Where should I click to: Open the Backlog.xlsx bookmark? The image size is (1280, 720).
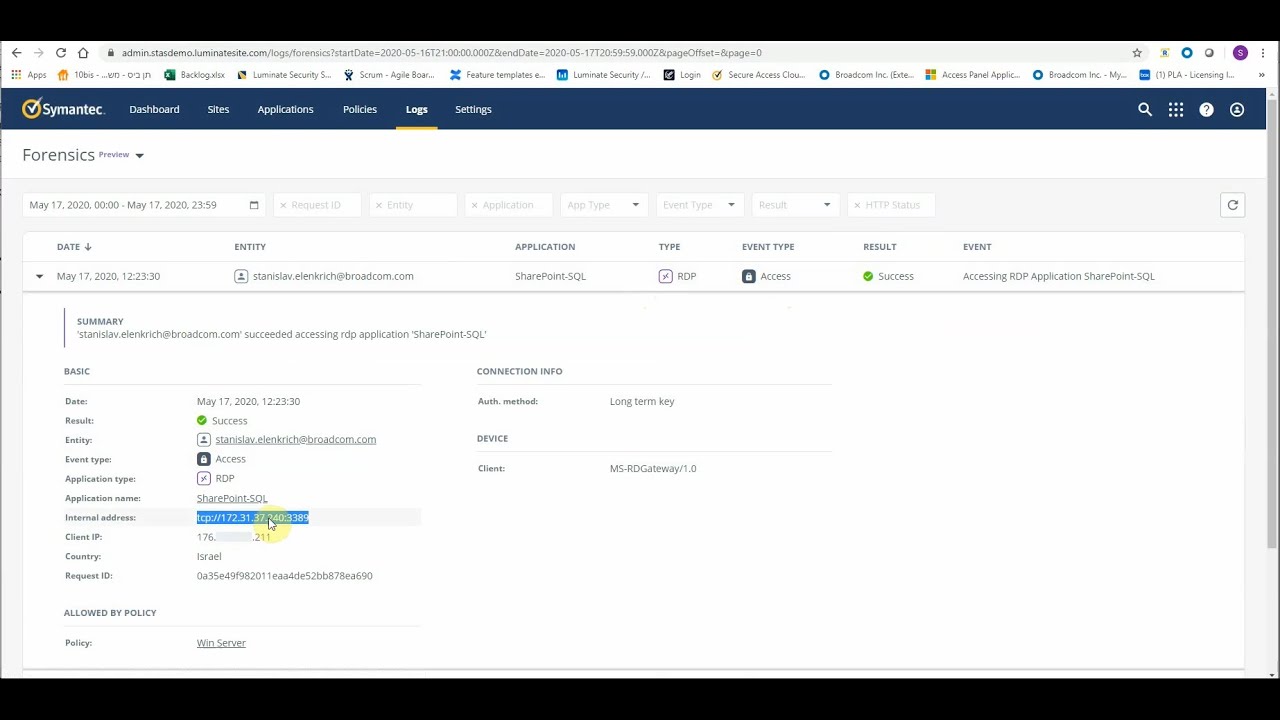[x=195, y=75]
